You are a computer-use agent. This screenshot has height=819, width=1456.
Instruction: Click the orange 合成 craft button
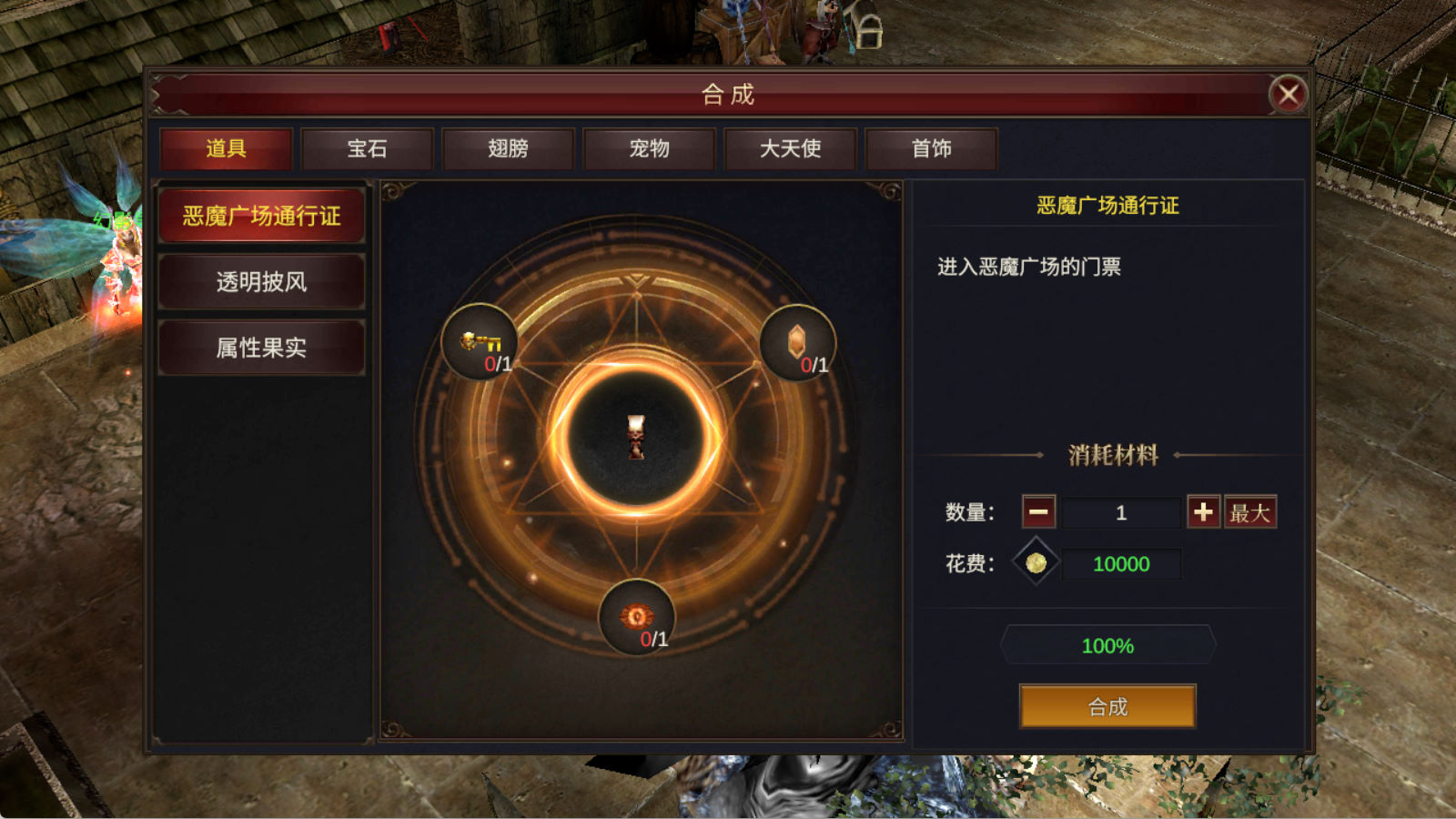(x=1107, y=706)
